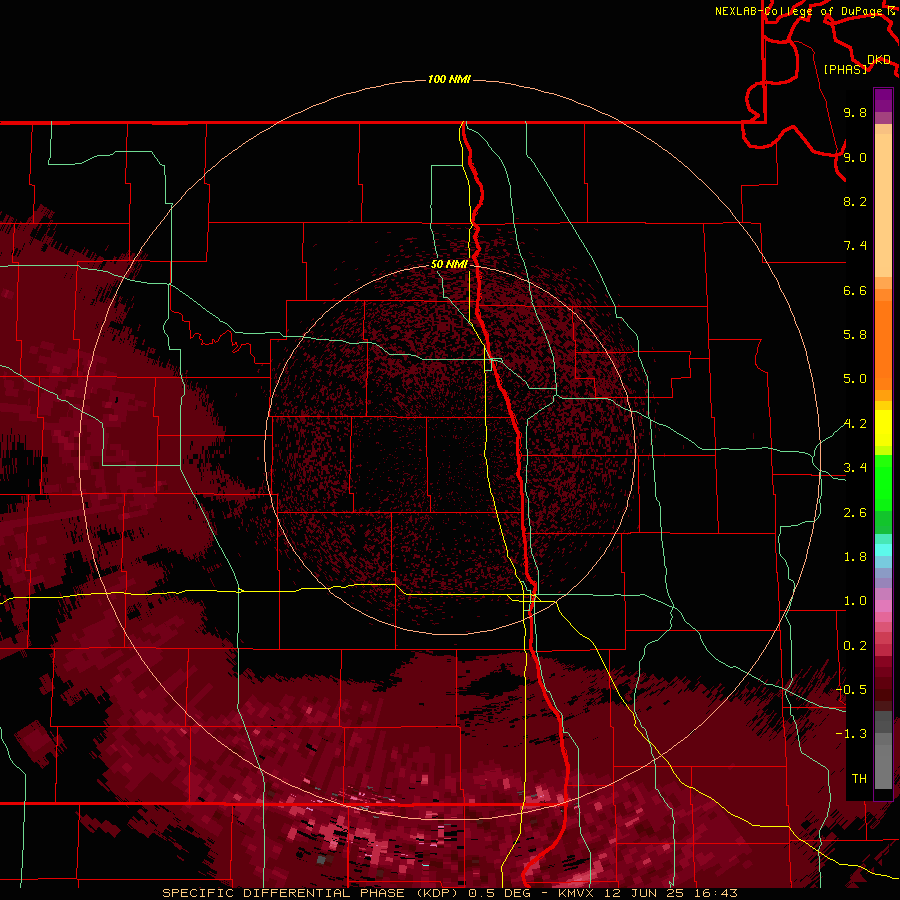Select the 1.0 legend value
Image resolution: width=900 pixels, height=900 pixels.
tap(855, 601)
